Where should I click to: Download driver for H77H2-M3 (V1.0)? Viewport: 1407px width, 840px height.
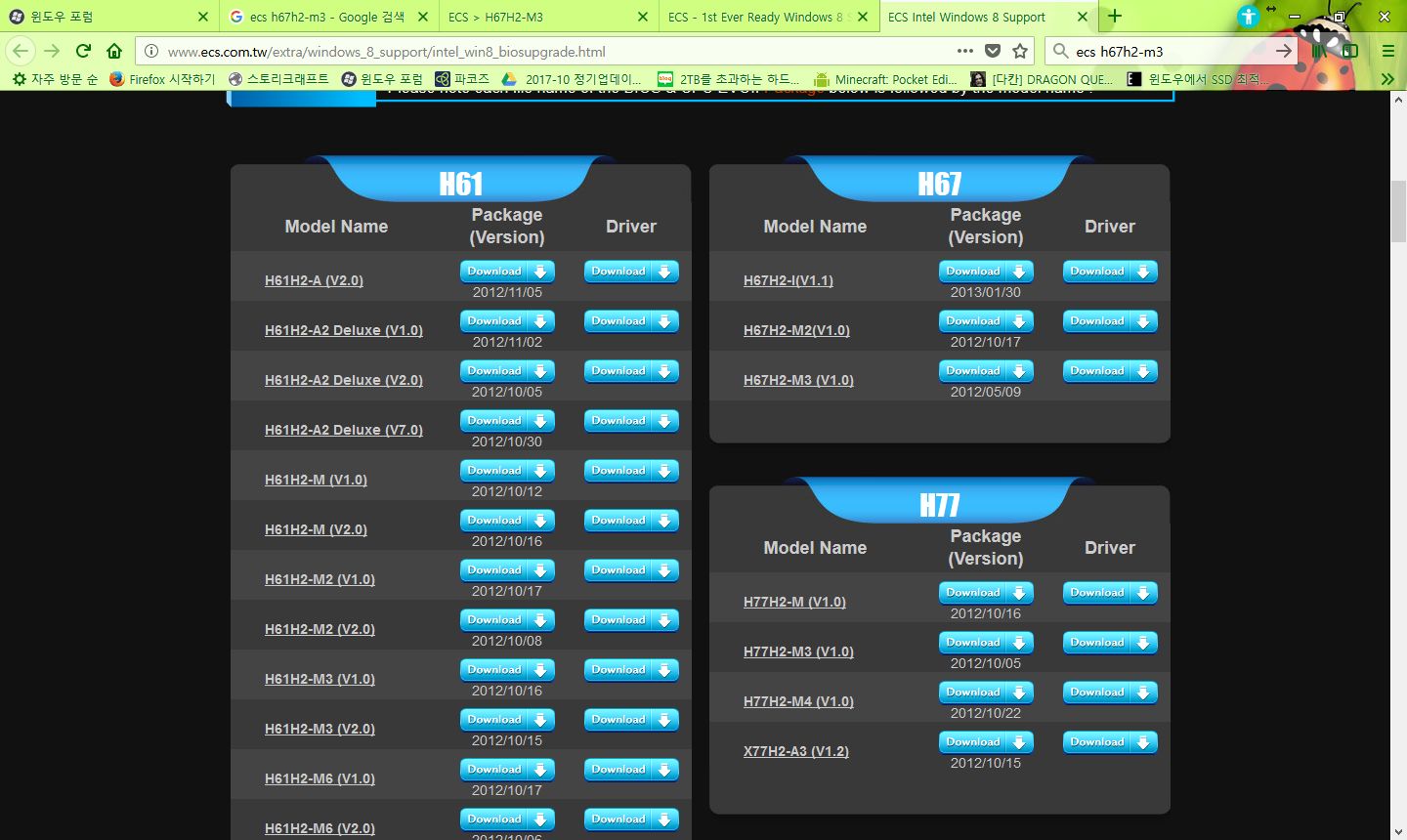1110,643
